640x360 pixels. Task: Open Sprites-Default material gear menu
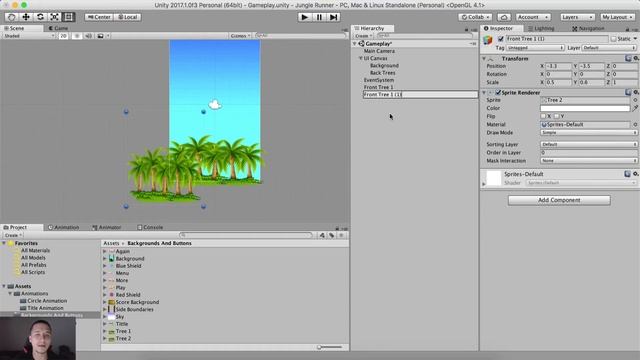(x=636, y=174)
